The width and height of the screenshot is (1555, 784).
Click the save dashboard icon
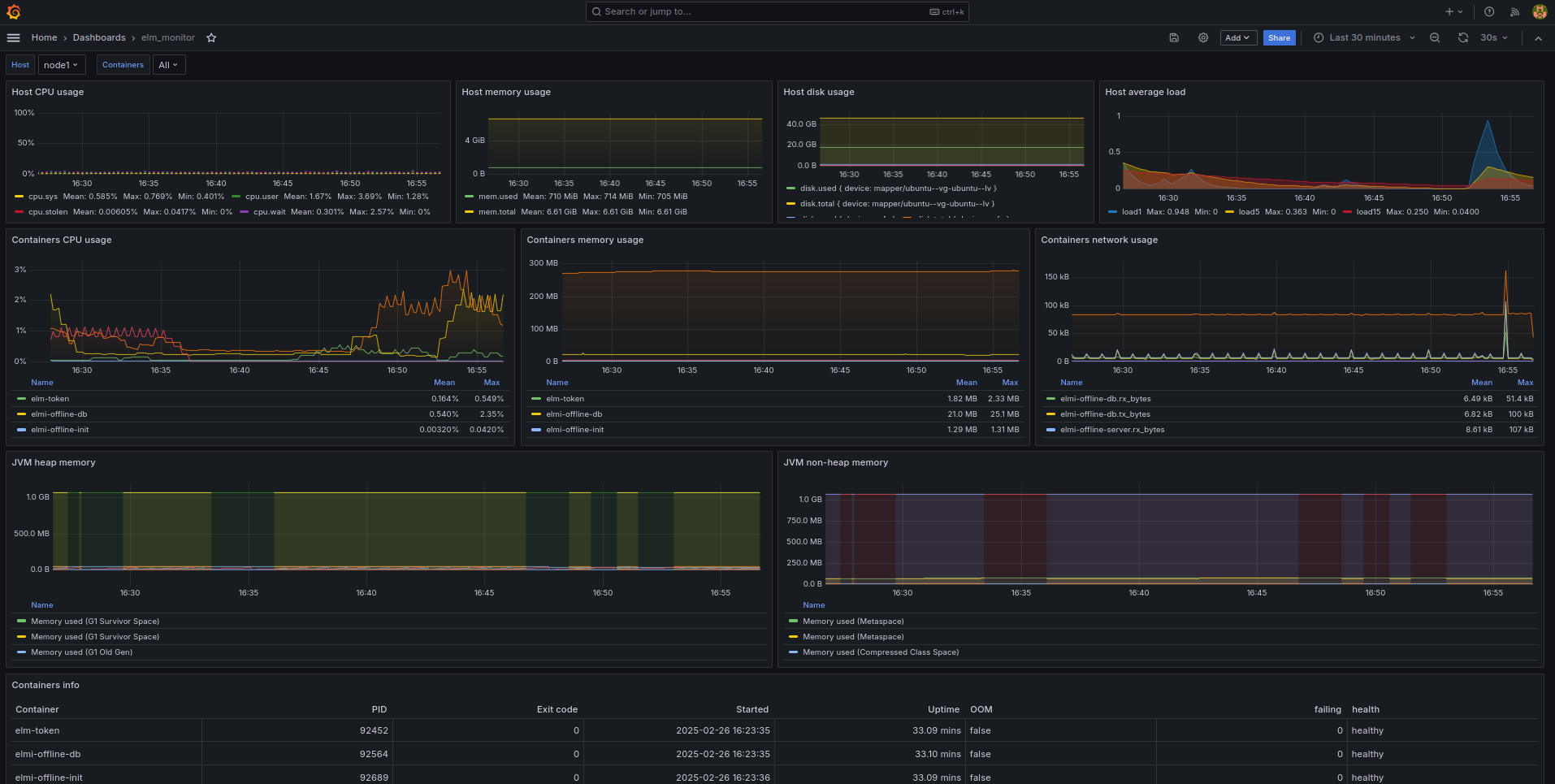(1174, 38)
